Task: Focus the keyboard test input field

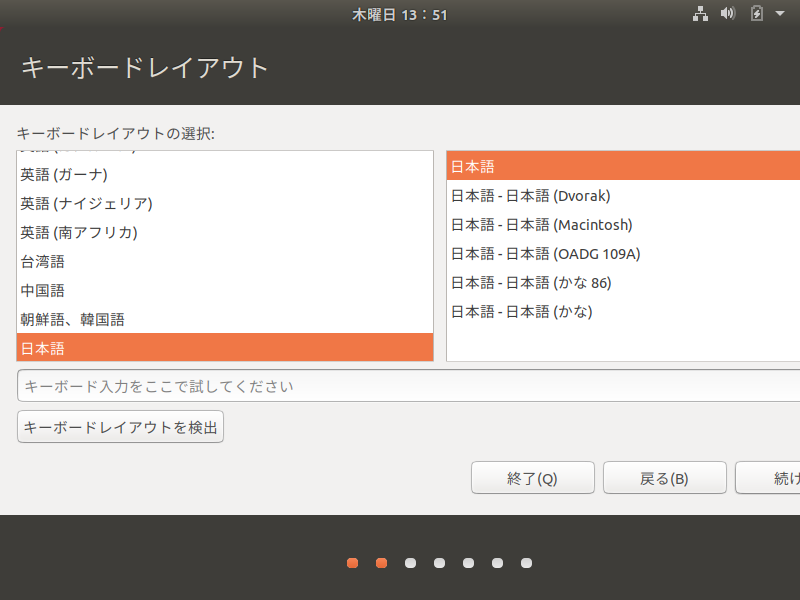Action: point(408,386)
